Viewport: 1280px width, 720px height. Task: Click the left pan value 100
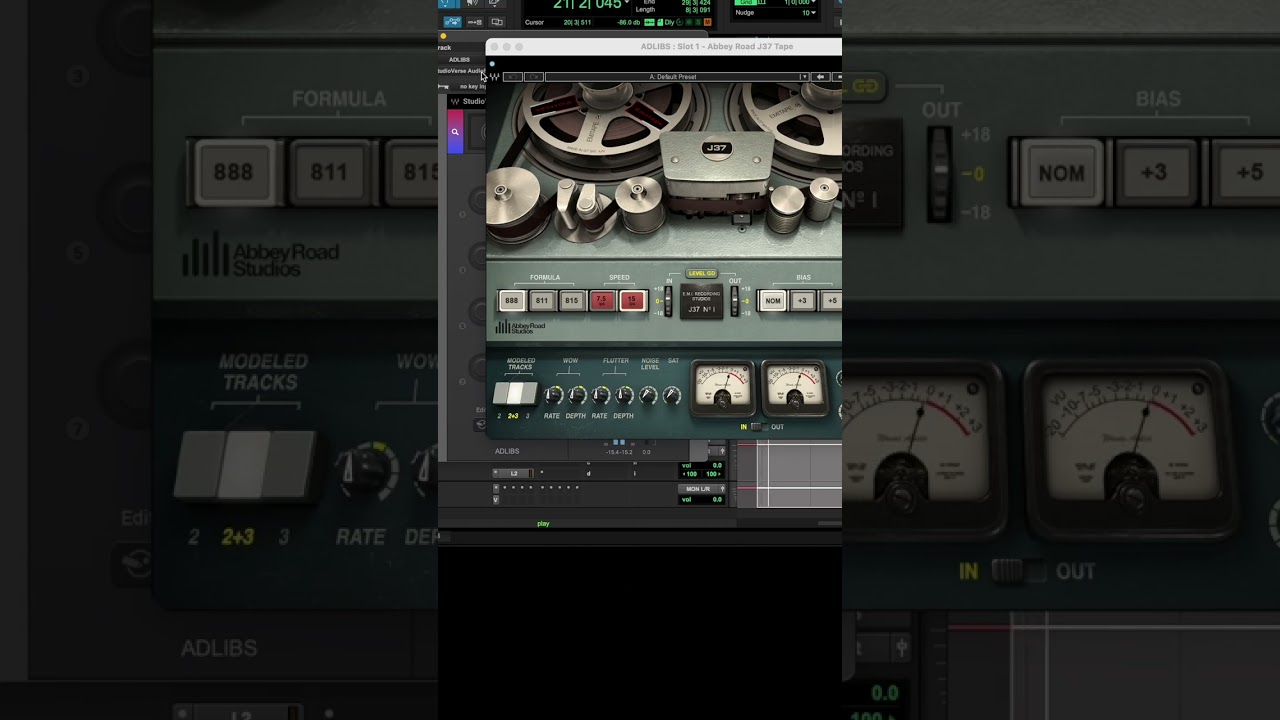click(691, 474)
